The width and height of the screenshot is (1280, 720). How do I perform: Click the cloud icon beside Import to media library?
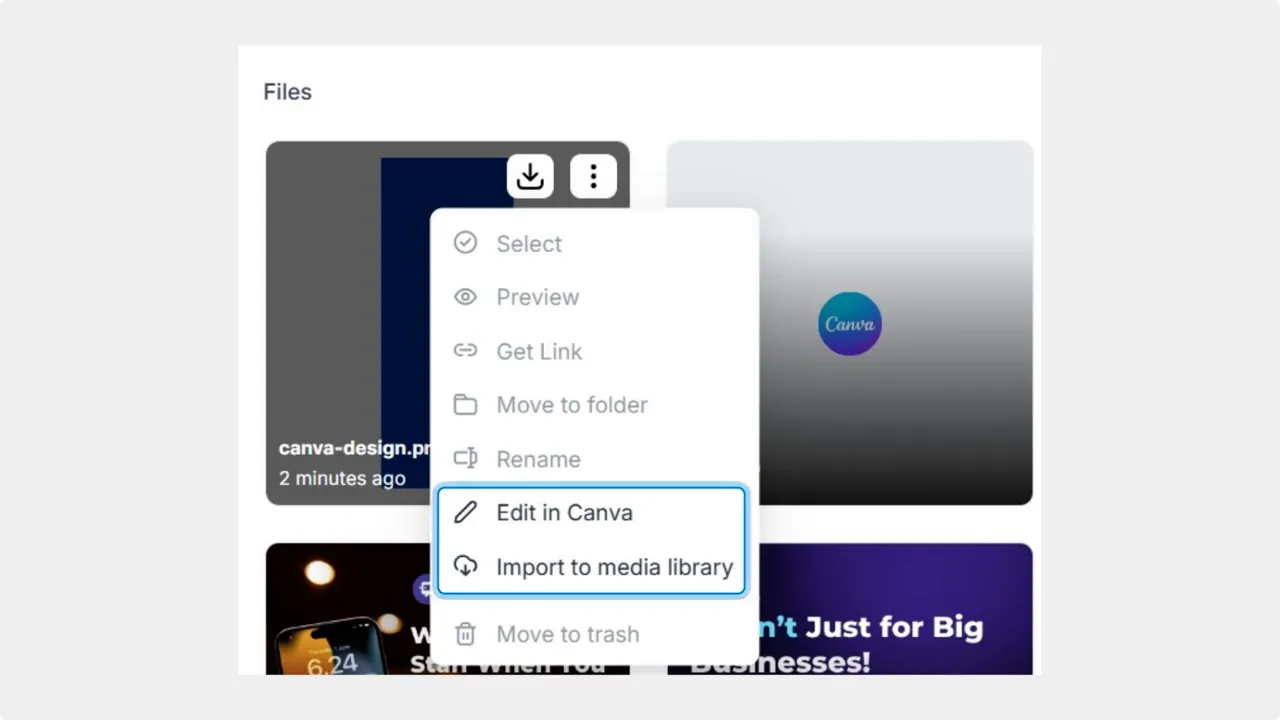[465, 566]
